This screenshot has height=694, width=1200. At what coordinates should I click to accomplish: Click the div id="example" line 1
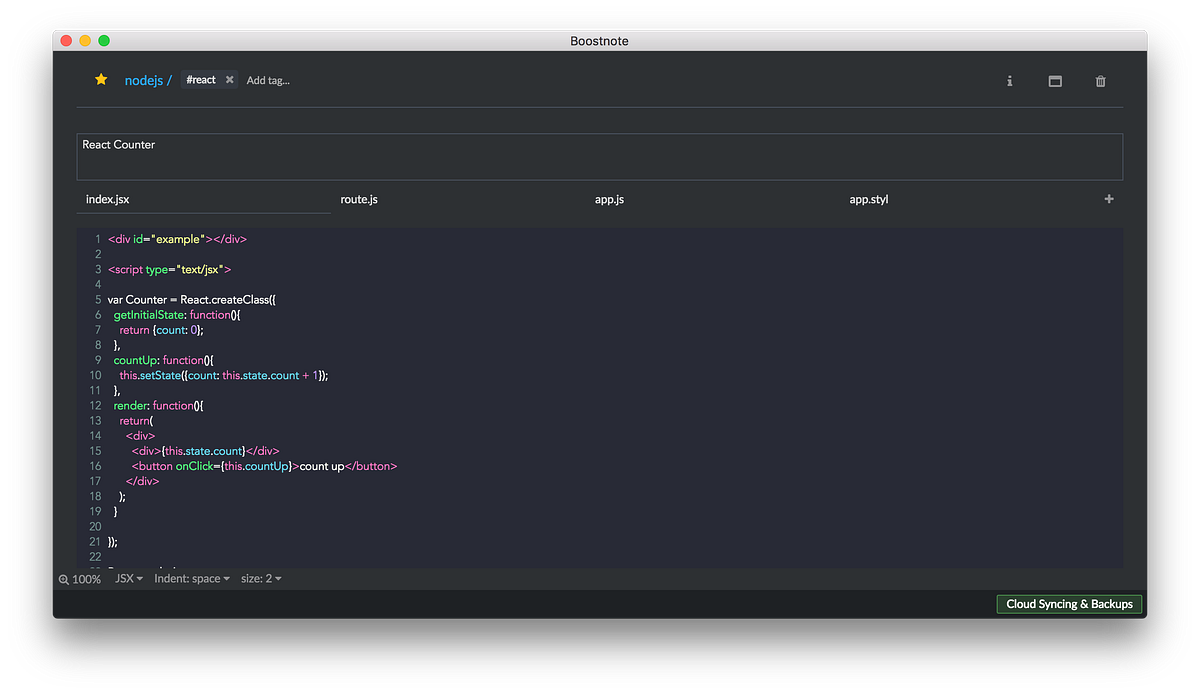[x=177, y=239]
